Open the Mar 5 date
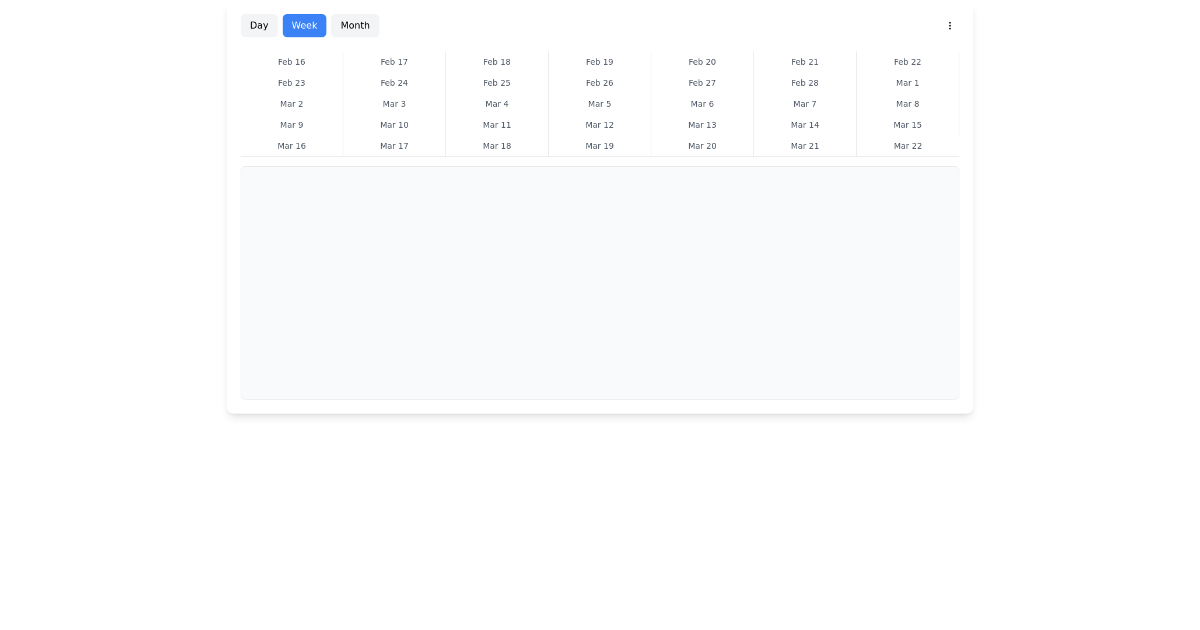Screen dimensions: 1200x630 coord(599,104)
